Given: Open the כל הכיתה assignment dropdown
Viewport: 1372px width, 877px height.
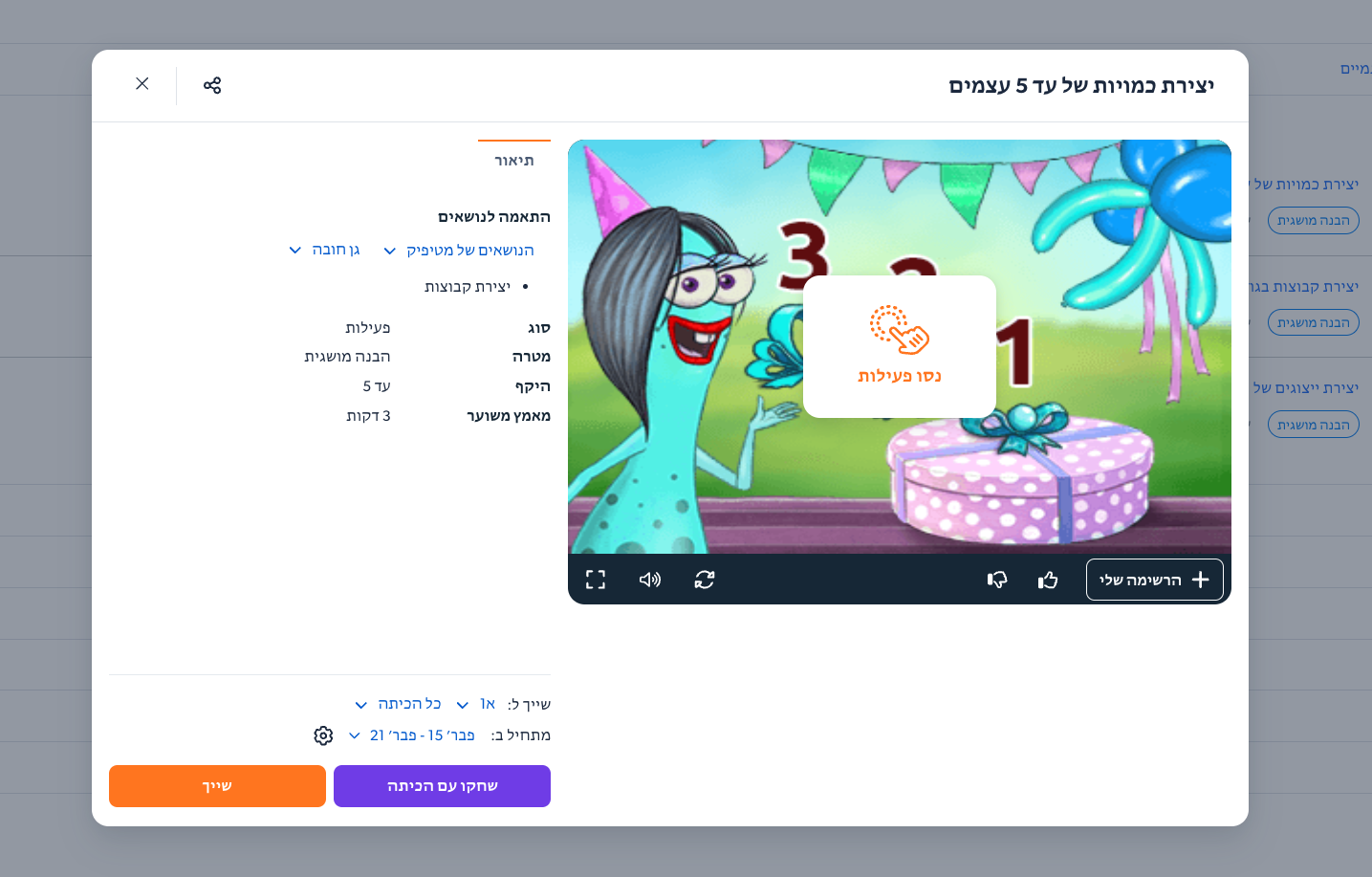Looking at the screenshot, I should point(399,705).
